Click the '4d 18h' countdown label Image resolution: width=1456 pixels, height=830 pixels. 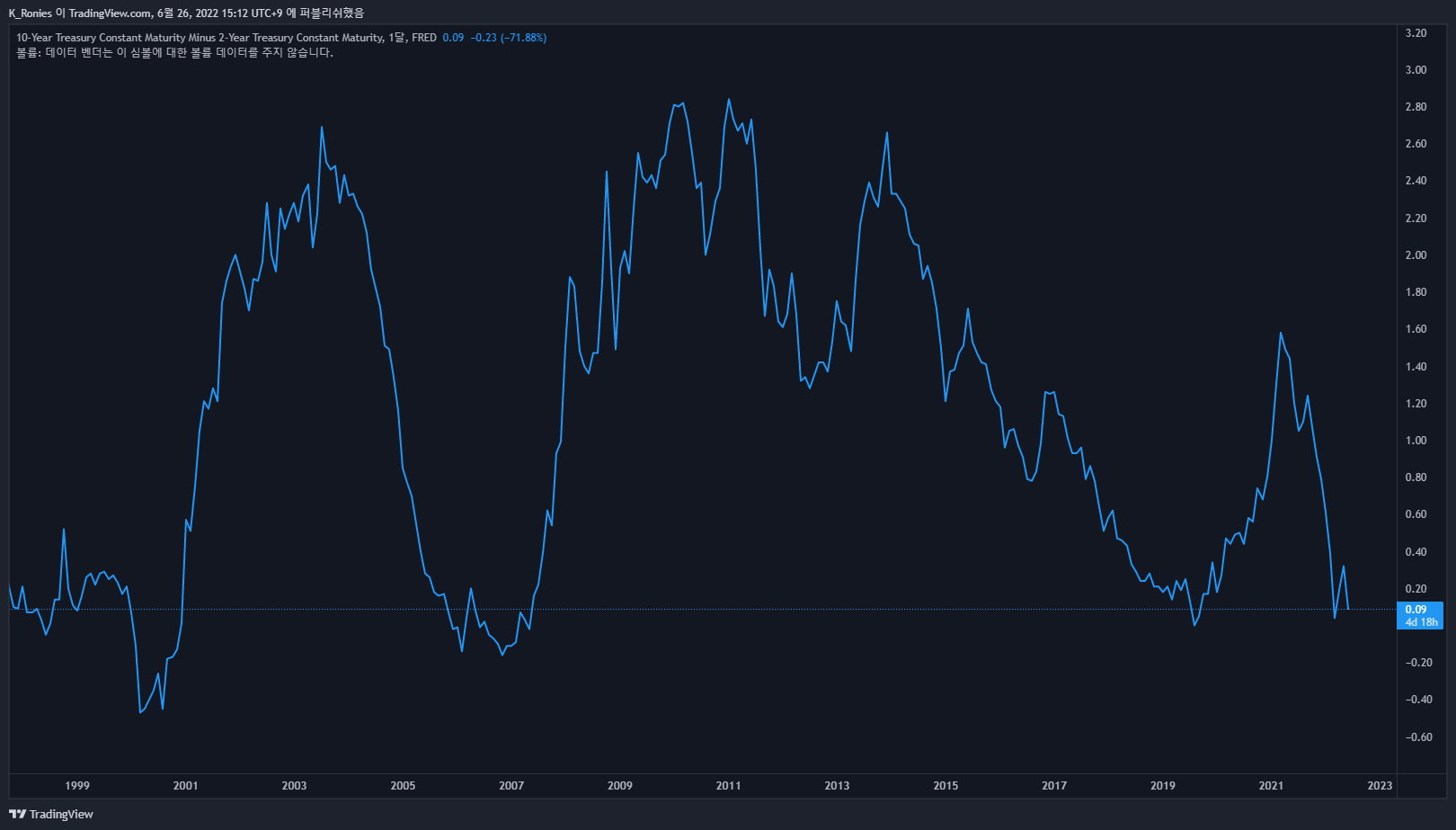pos(1421,621)
